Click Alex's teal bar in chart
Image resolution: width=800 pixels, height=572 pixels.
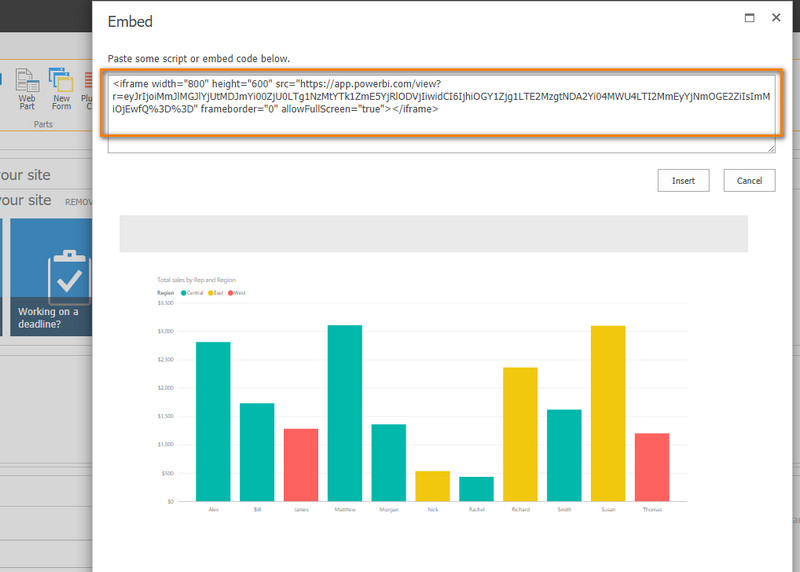[x=213, y=421]
